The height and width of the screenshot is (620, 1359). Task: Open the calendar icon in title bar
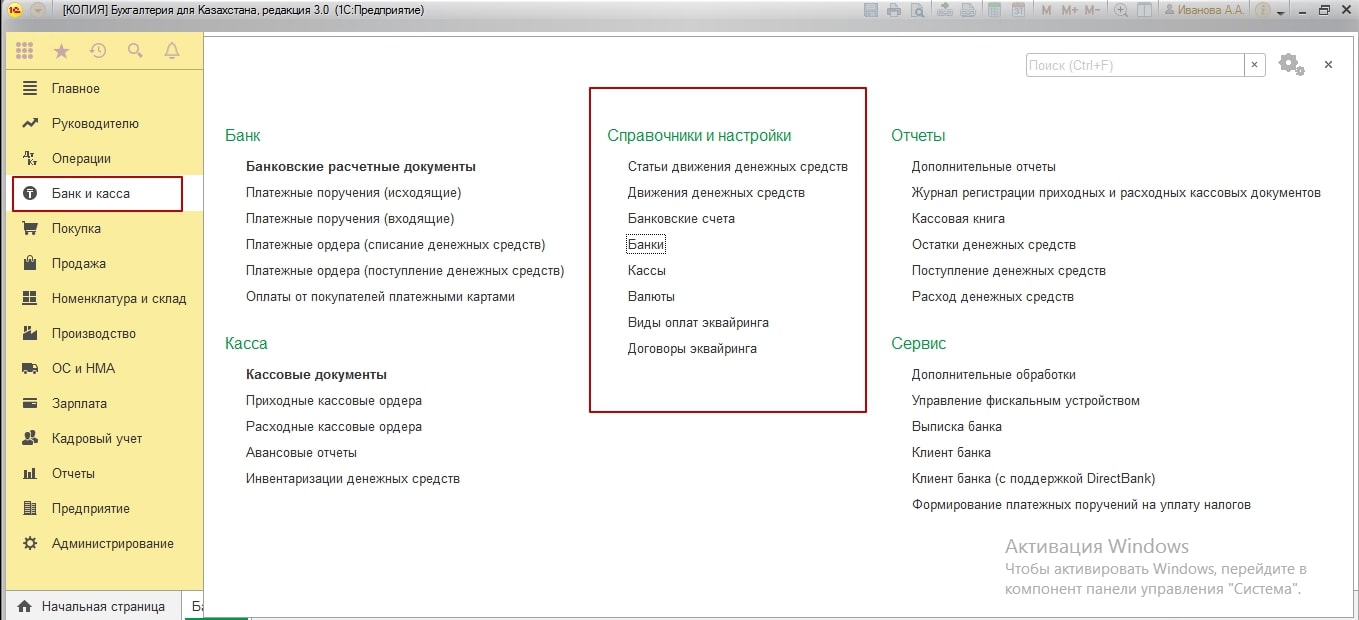coord(1018,10)
